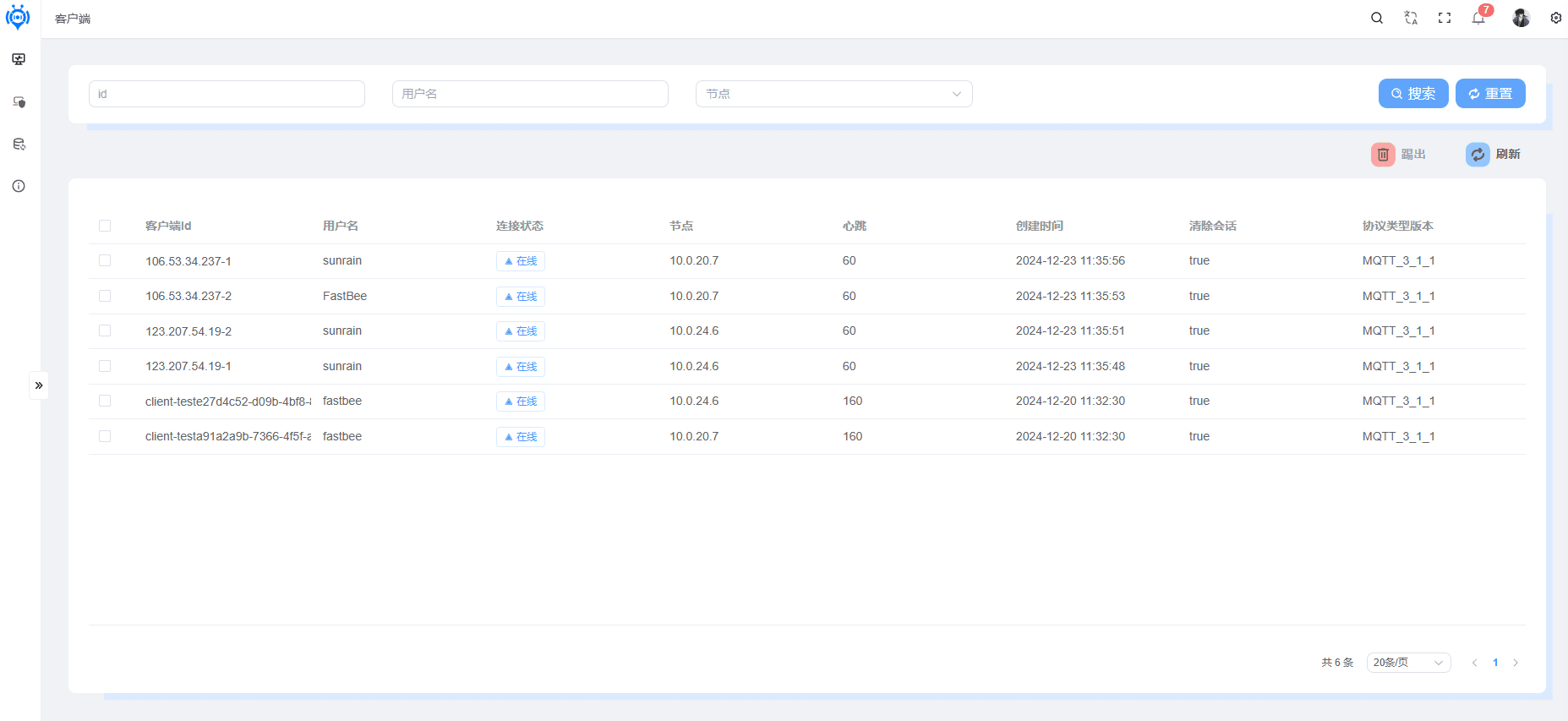1568x721 pixels.
Task: Select page 1 in pagination
Action: pos(1495,663)
